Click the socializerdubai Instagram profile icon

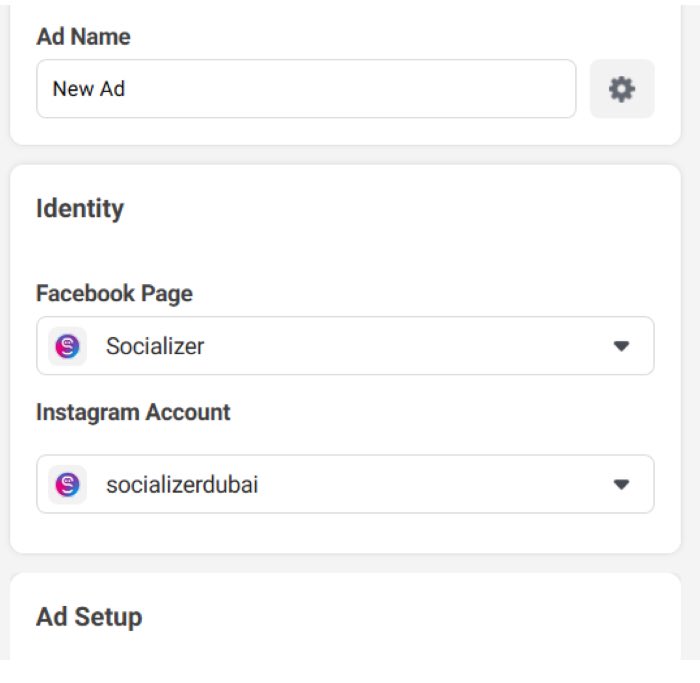(68, 484)
